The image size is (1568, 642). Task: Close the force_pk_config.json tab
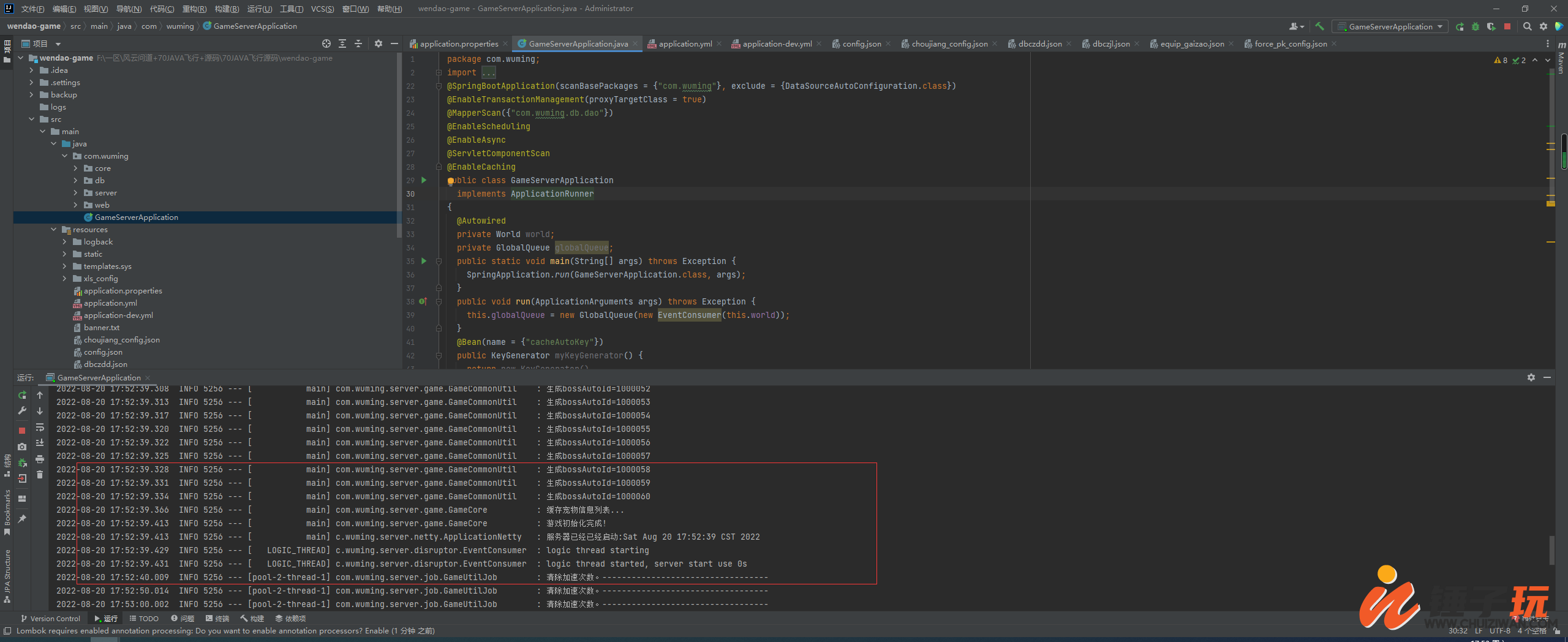click(1333, 43)
